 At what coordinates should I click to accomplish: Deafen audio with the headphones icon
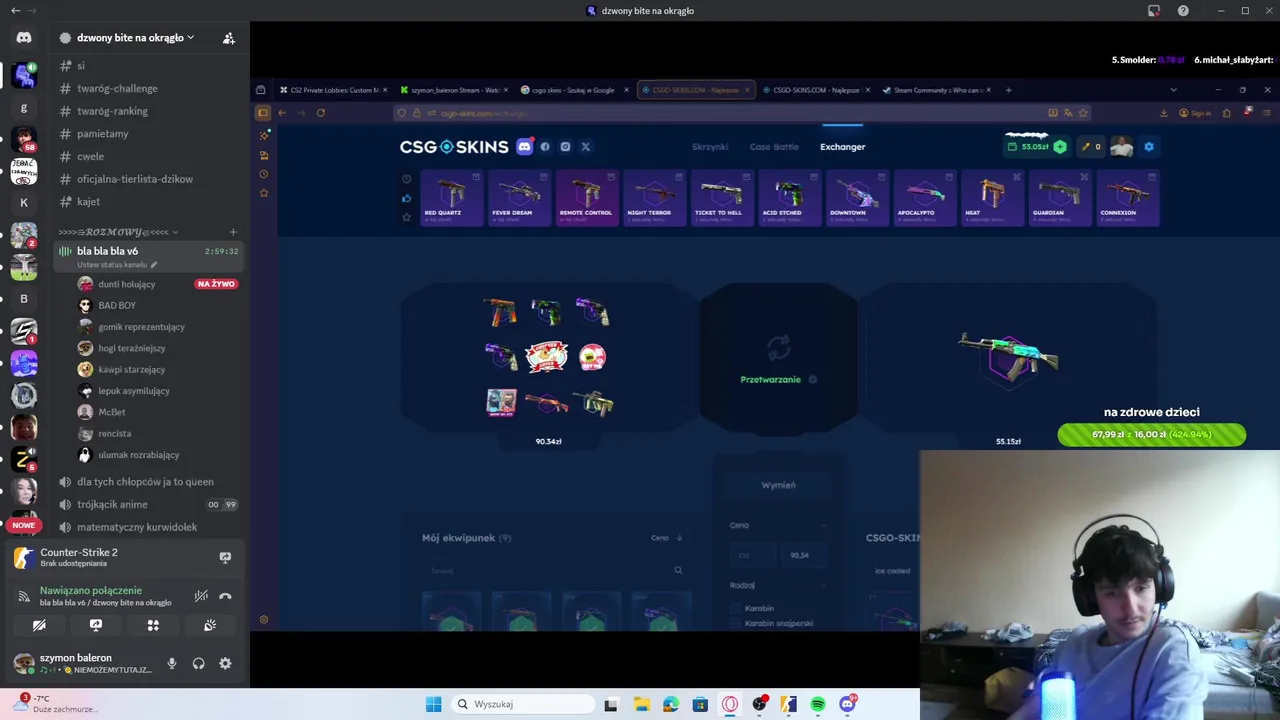(198, 663)
